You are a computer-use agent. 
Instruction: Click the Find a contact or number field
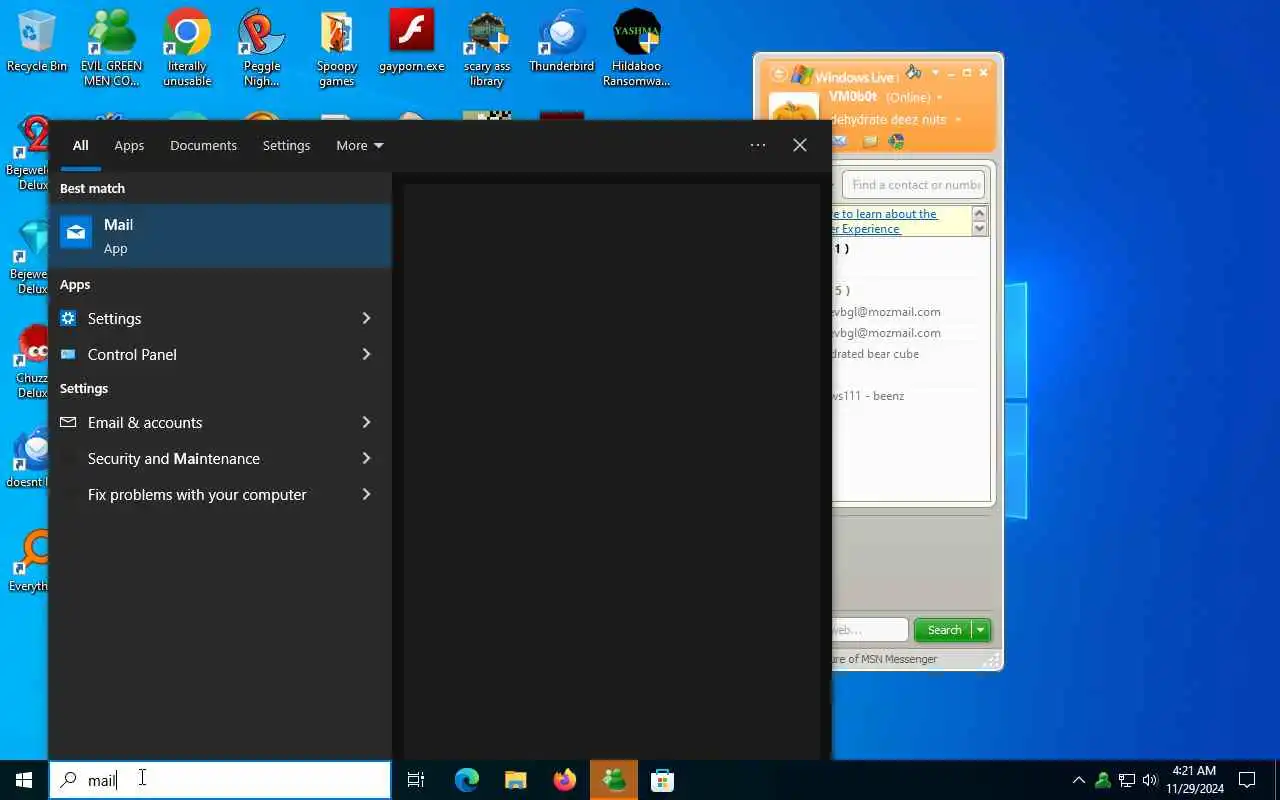coord(914,185)
